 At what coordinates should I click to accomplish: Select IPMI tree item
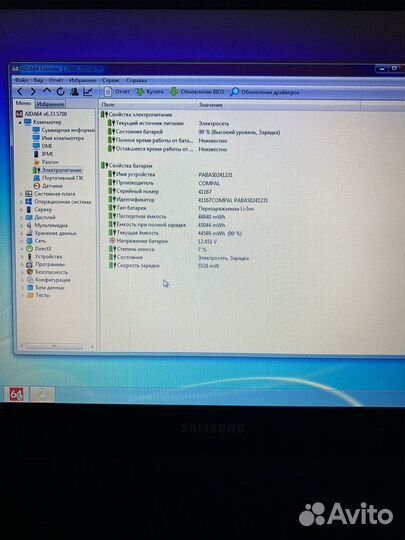[43, 154]
